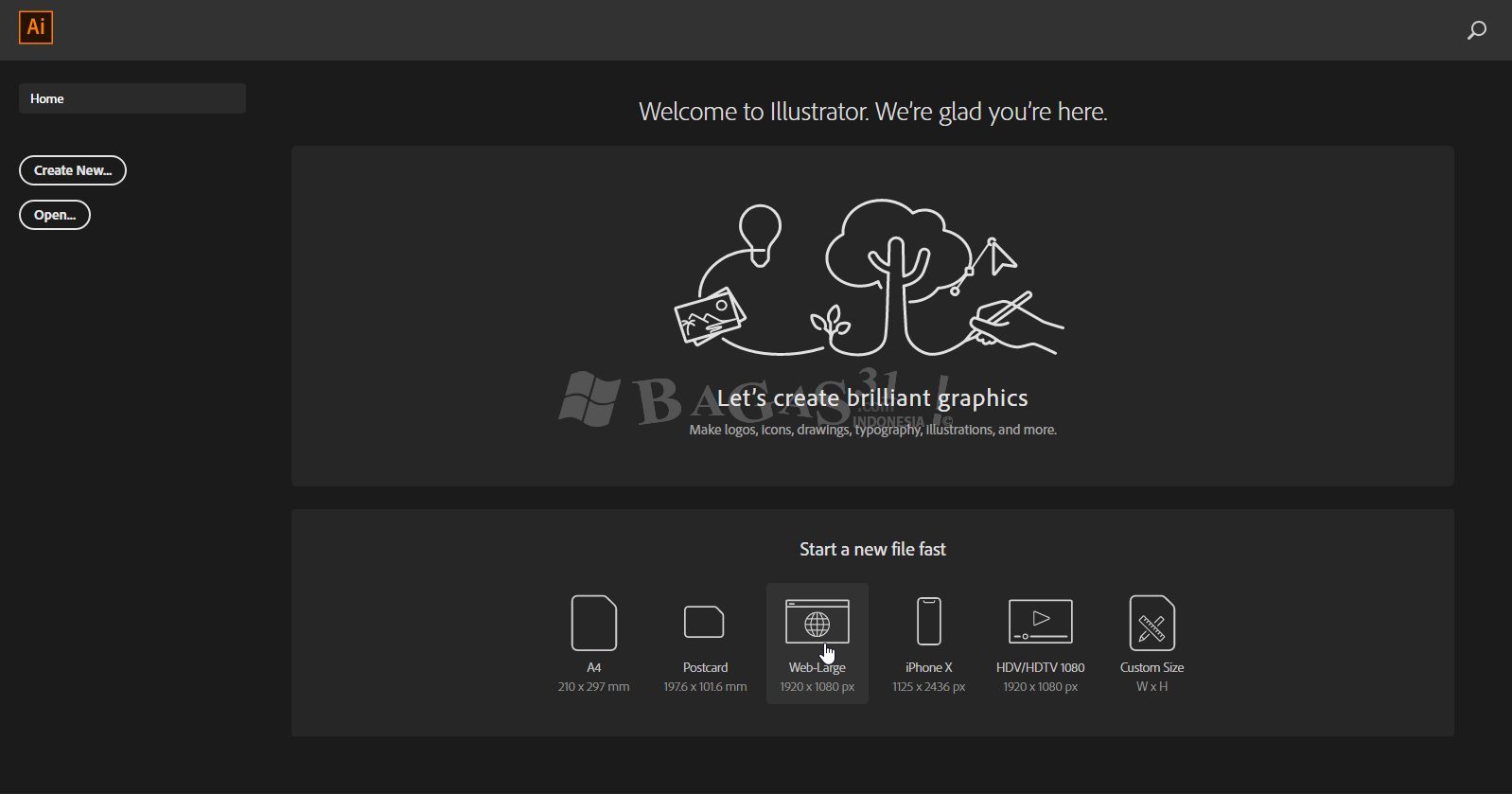The height and width of the screenshot is (794, 1512).
Task: Click the "Start a new file fast" heading
Action: coord(872,550)
